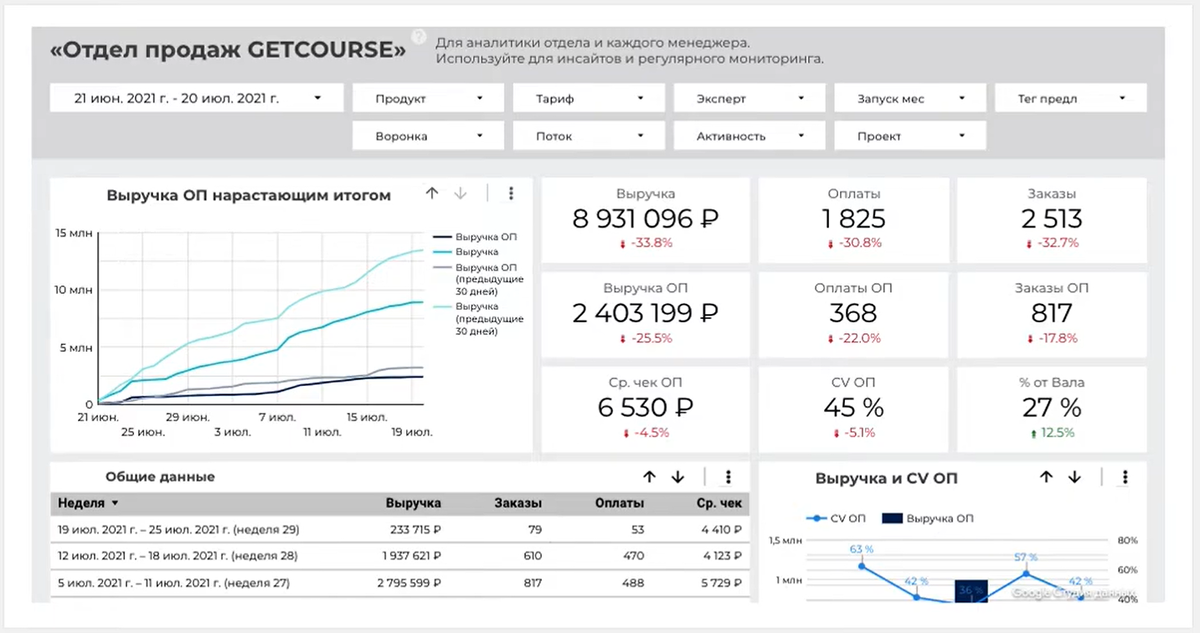Open the "Активность" filter dropdown
The image size is (1200, 633).
point(749,136)
